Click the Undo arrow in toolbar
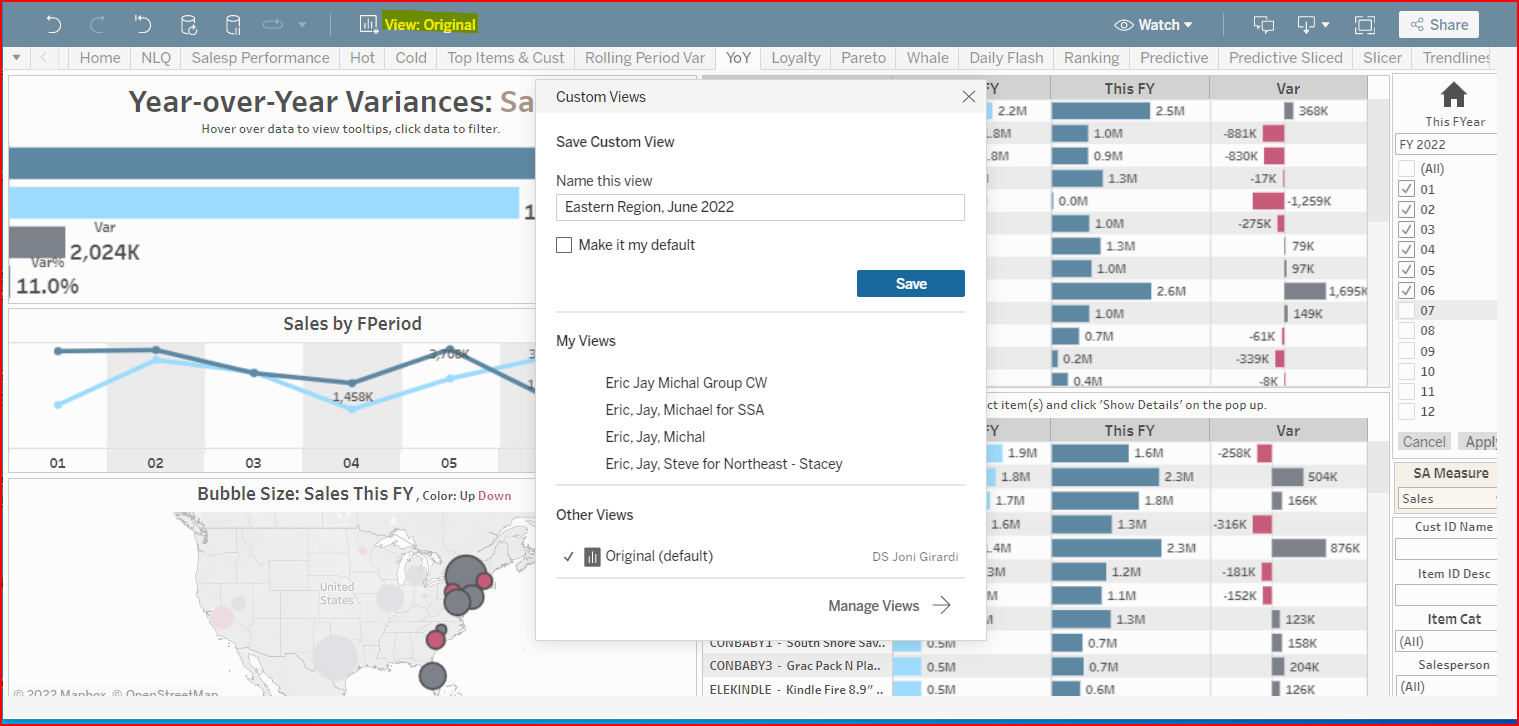The width and height of the screenshot is (1519, 726). tap(54, 24)
